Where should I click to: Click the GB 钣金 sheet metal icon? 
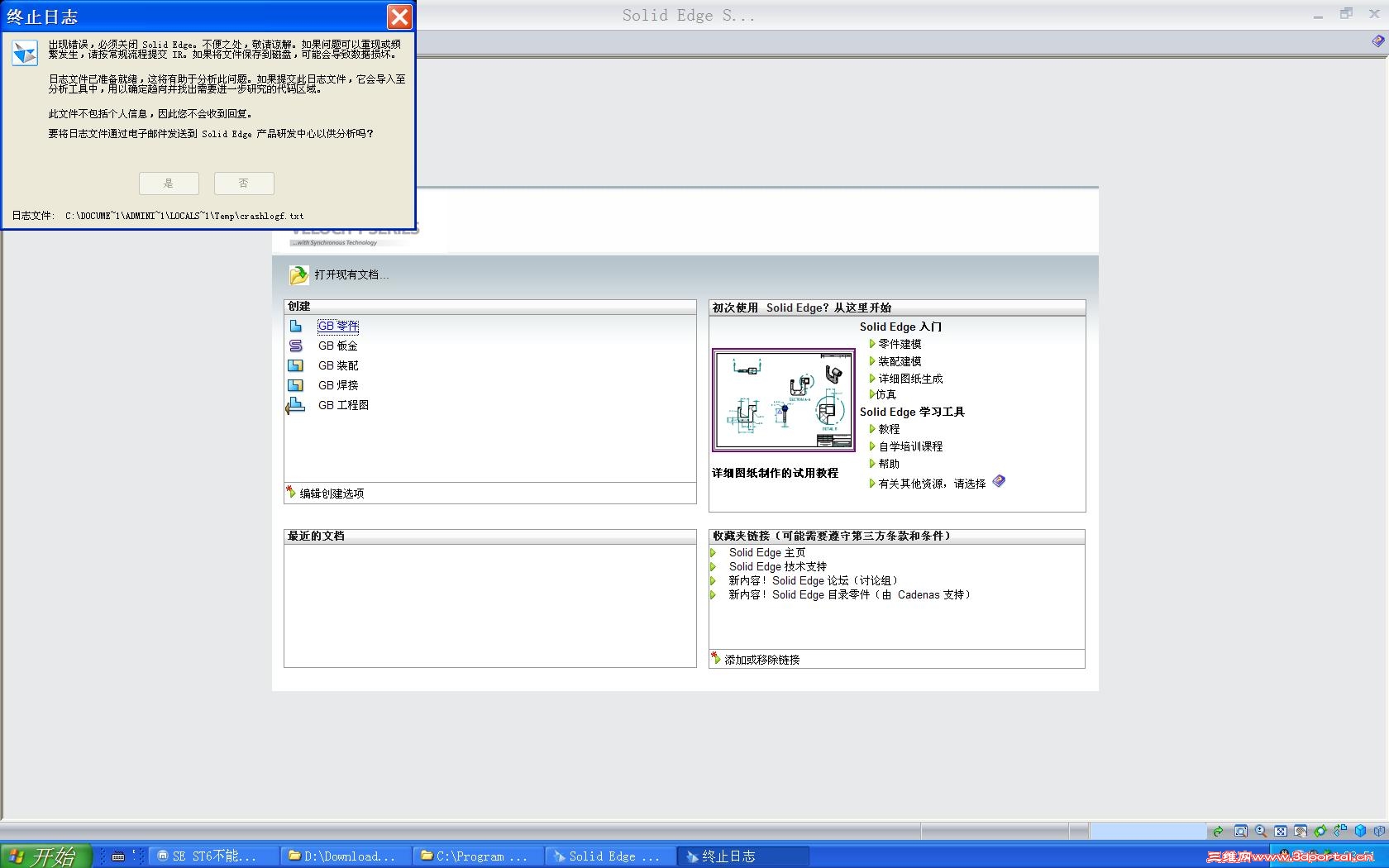[295, 346]
